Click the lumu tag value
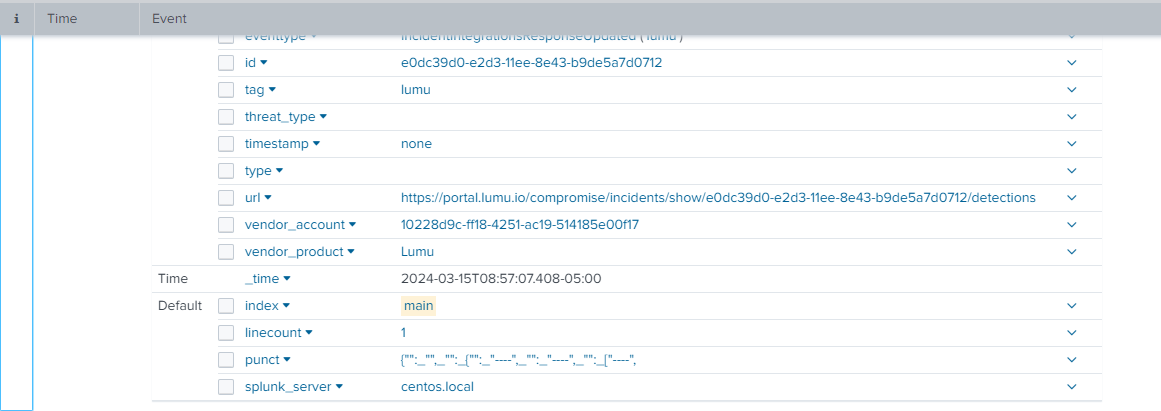1161x411 pixels. click(x=415, y=90)
